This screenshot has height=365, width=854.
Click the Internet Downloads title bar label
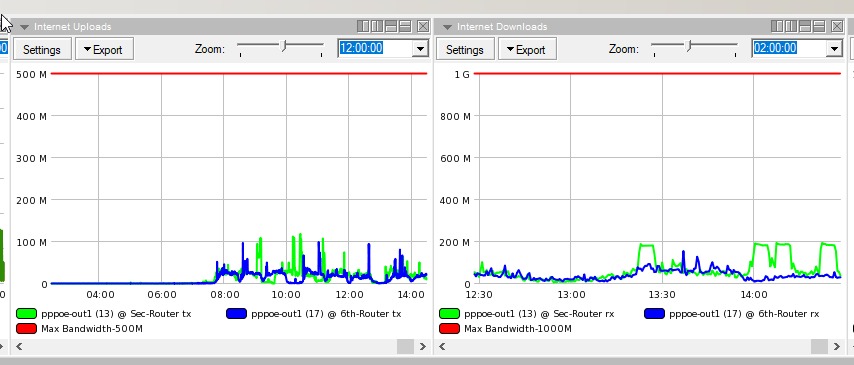[x=502, y=27]
